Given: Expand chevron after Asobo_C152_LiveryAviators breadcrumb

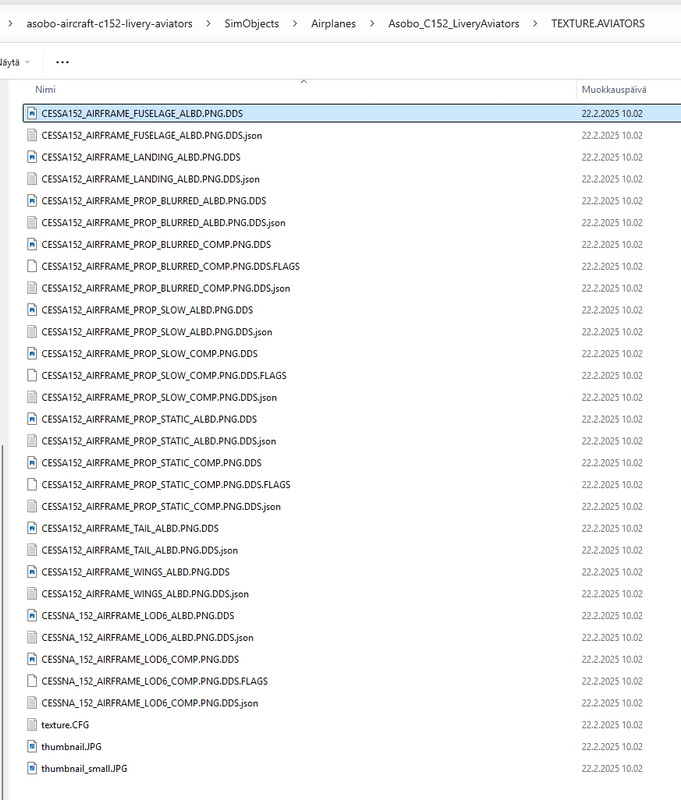Looking at the screenshot, I should (x=535, y=23).
